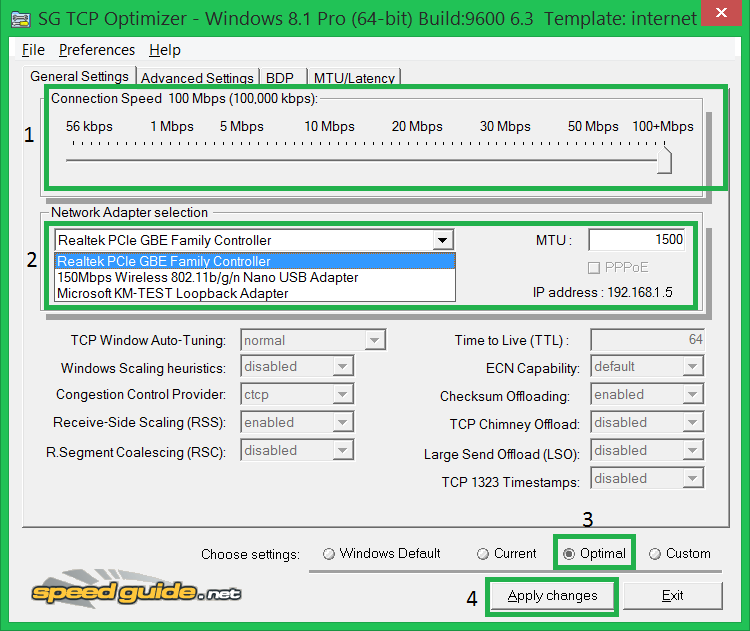Select the Optimal settings radio button

tap(569, 554)
